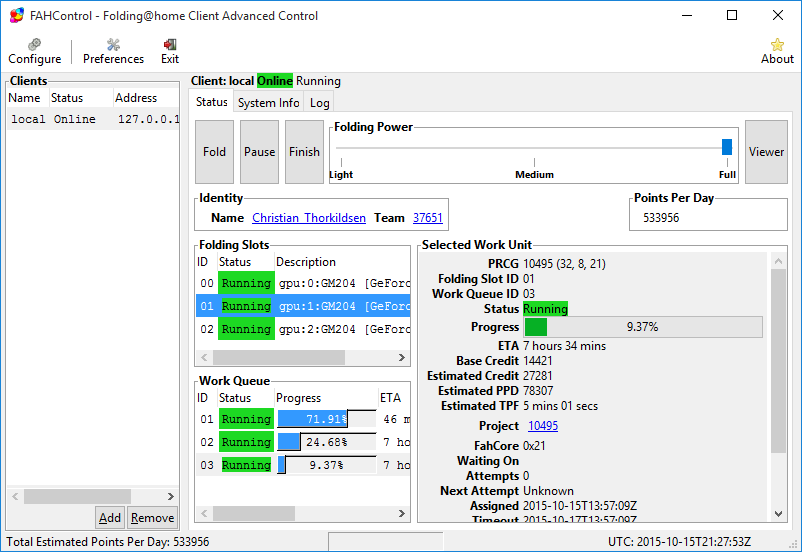Open the About star icon
The width and height of the screenshot is (804, 552).
click(777, 51)
